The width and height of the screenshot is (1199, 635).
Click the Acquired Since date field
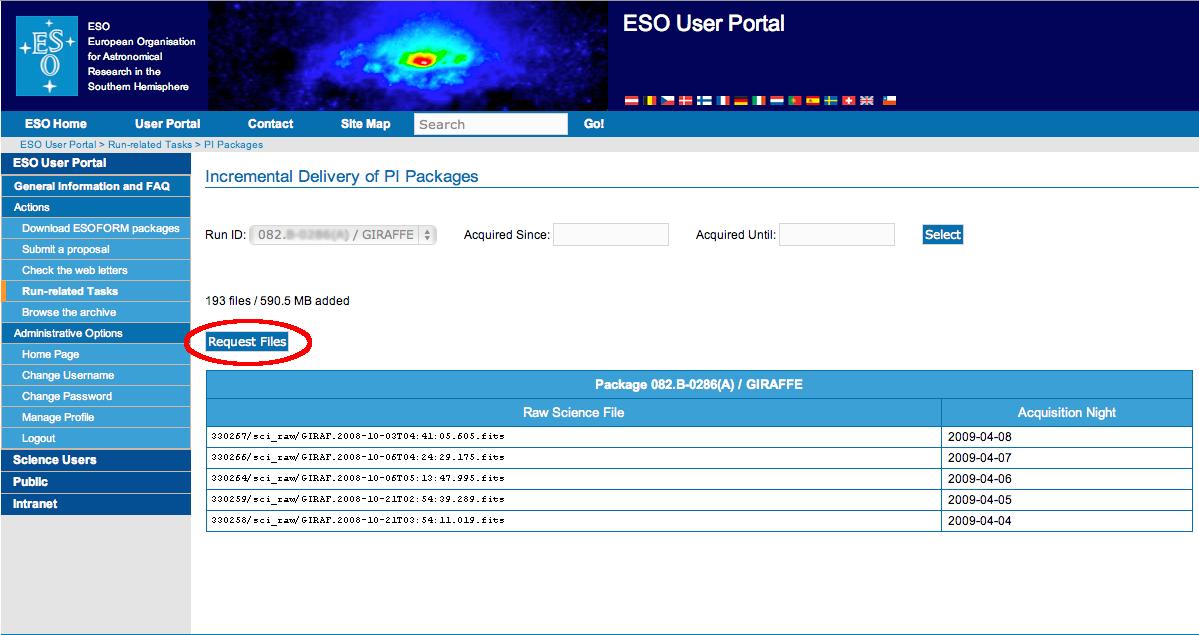click(610, 235)
